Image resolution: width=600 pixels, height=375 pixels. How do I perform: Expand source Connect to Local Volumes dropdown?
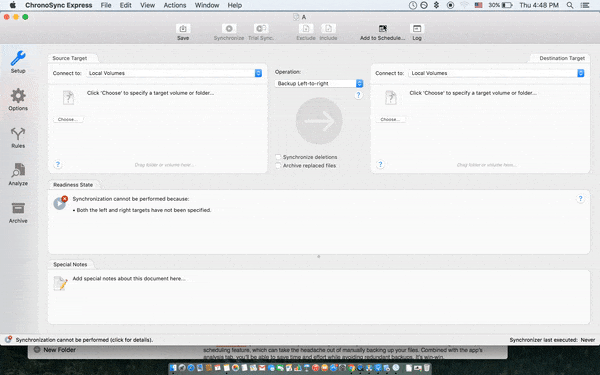click(174, 73)
